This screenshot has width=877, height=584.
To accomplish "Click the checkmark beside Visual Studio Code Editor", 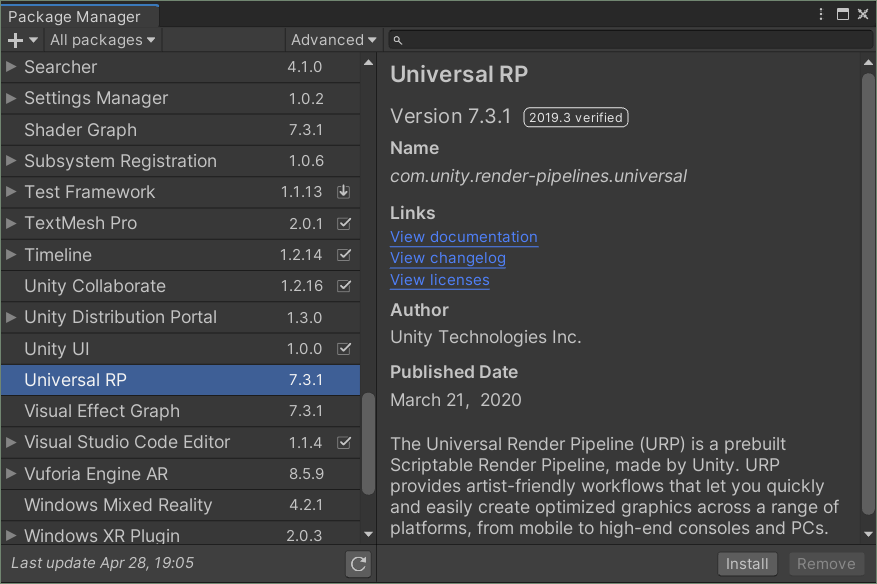I will 345,442.
